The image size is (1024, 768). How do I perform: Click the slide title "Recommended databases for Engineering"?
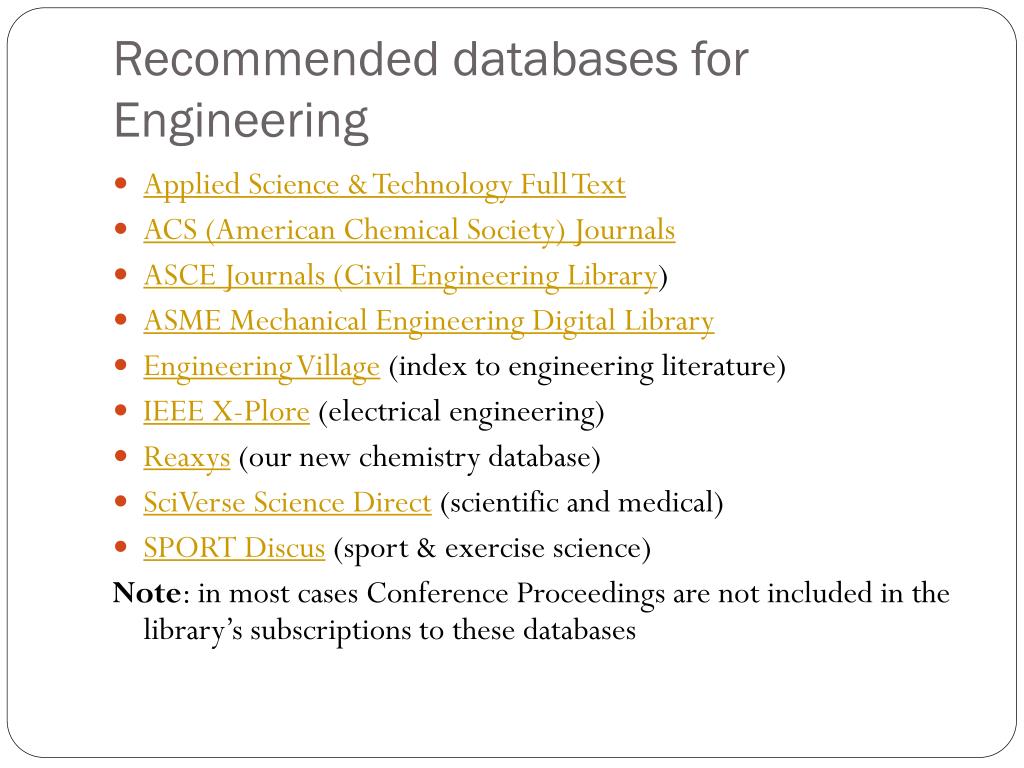430,89
